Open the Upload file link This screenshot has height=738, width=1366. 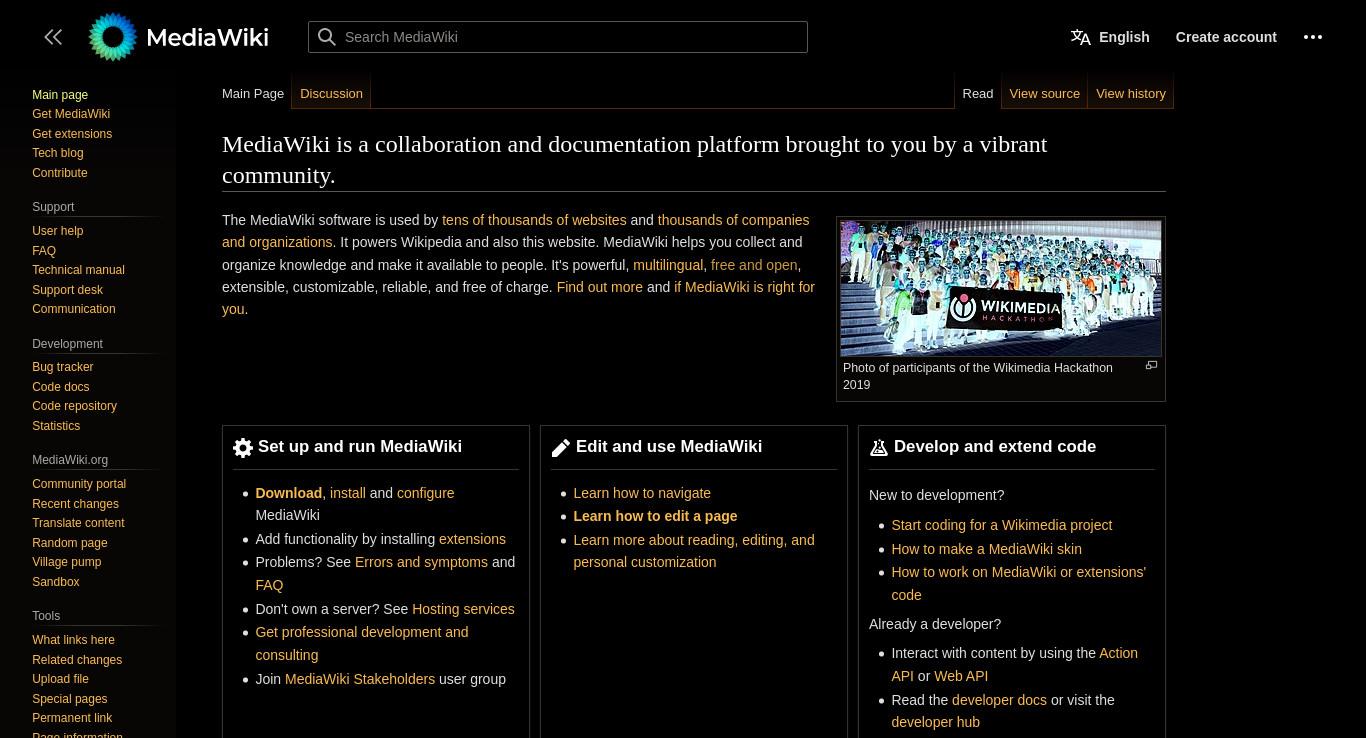point(60,679)
